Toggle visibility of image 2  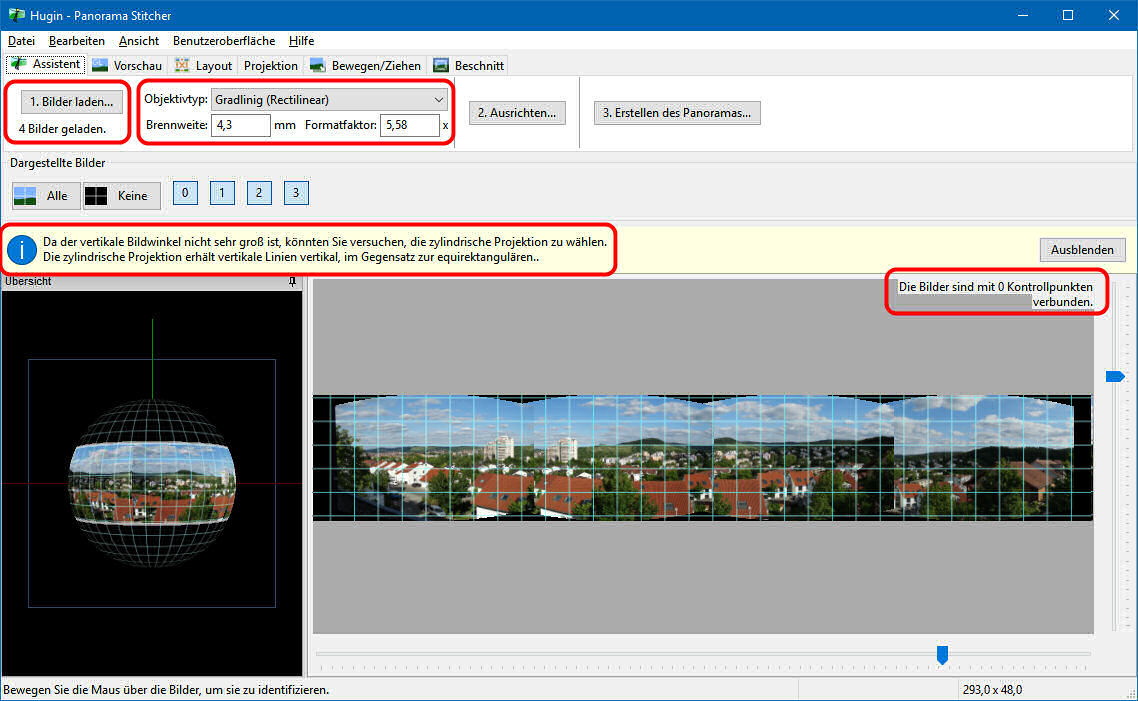(x=259, y=193)
